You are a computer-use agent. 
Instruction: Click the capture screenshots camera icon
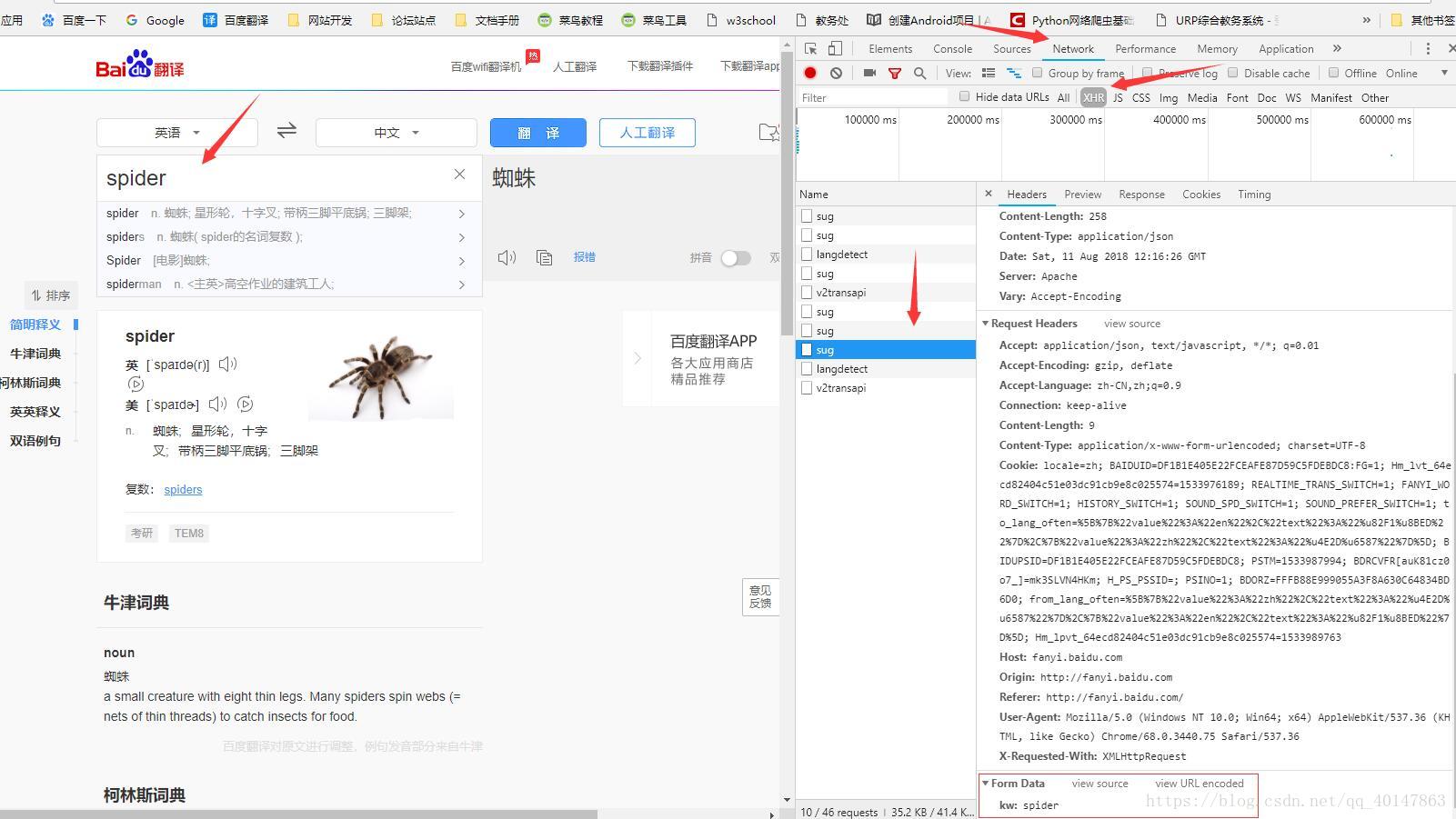(869, 73)
